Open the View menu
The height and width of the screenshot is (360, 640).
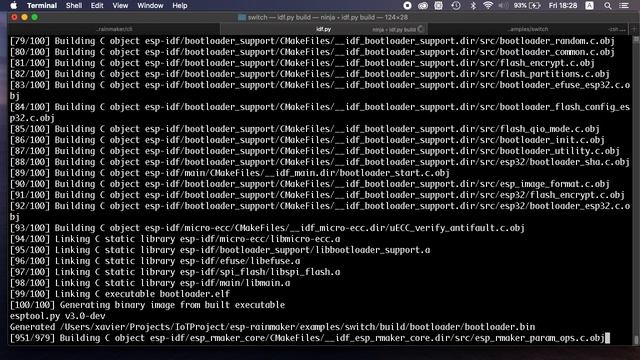click(x=120, y=5)
